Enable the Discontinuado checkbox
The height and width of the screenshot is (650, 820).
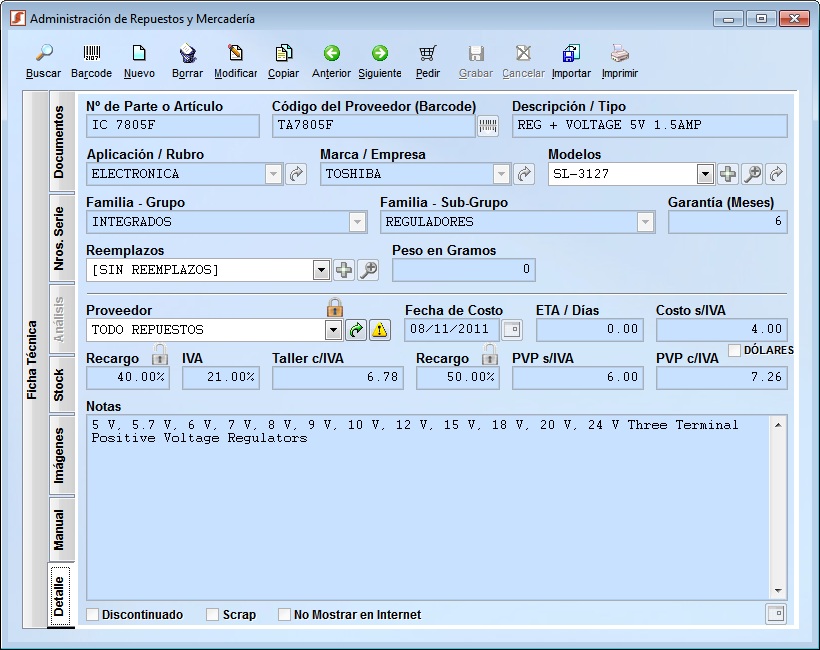point(93,615)
